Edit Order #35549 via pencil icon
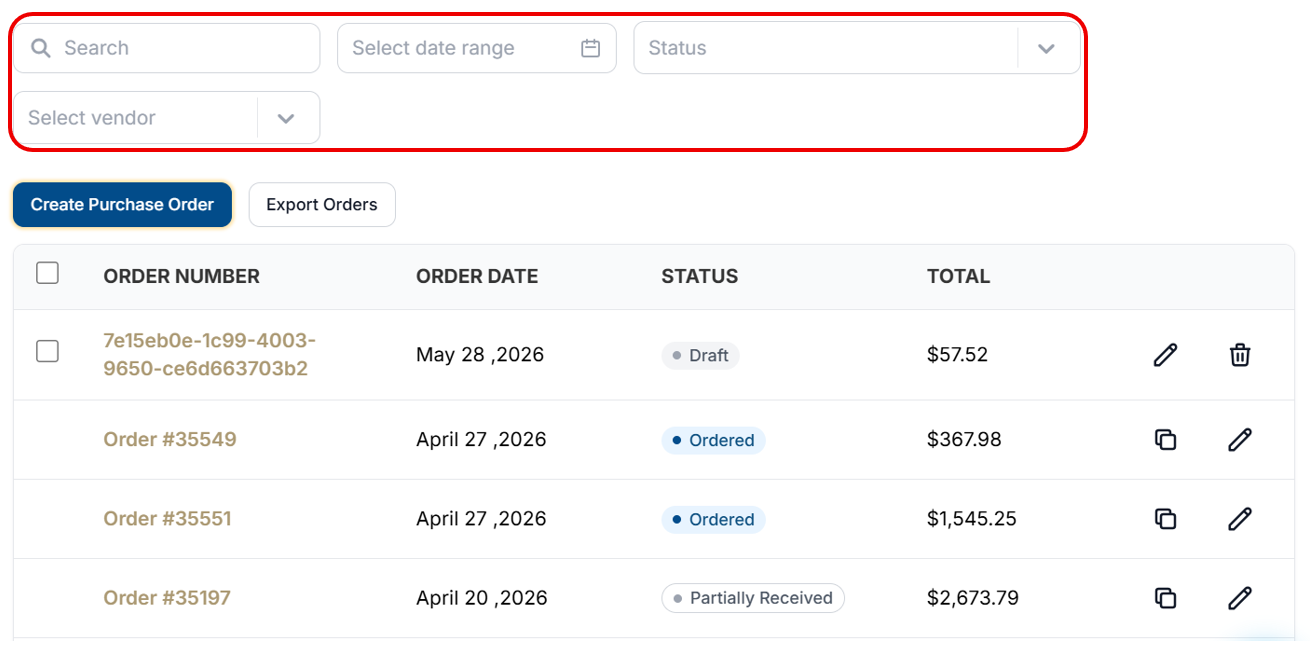 pos(1240,439)
